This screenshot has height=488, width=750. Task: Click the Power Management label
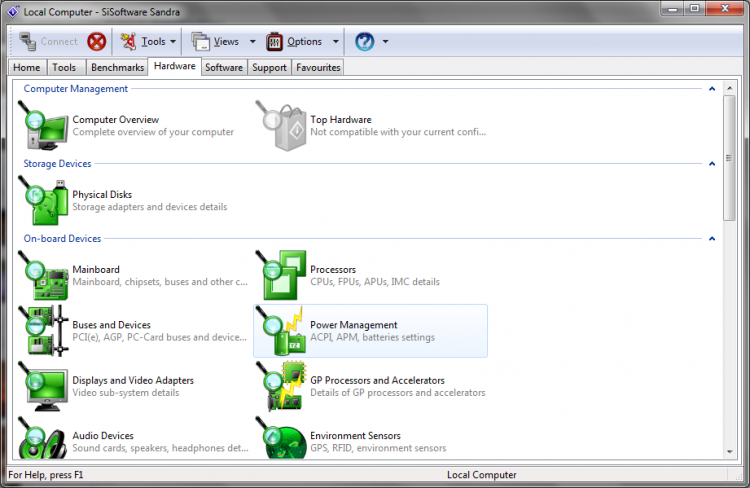[x=353, y=325]
